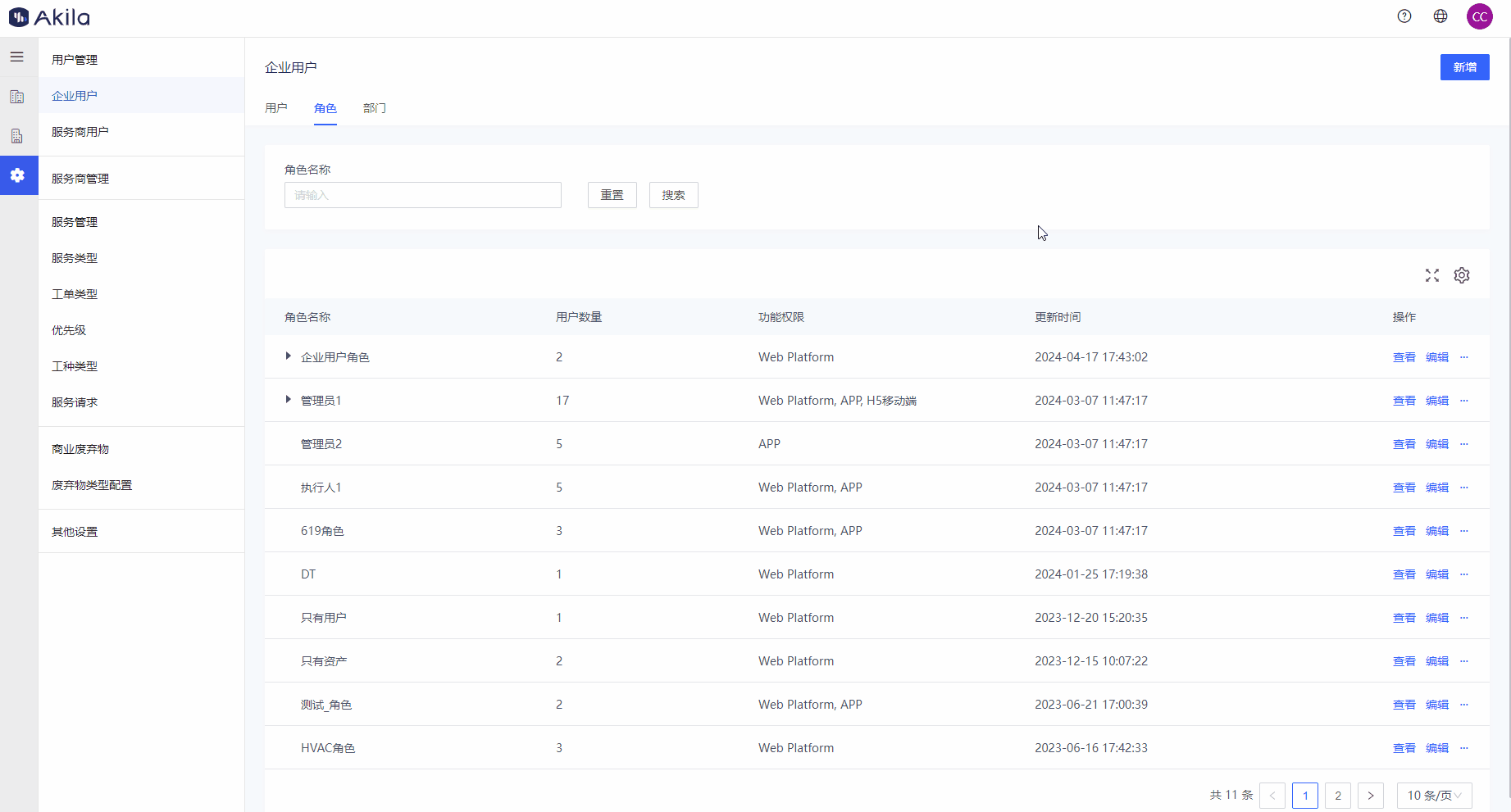Click 编辑 link for DT role
Image resolution: width=1511 pixels, height=812 pixels.
coord(1436,574)
